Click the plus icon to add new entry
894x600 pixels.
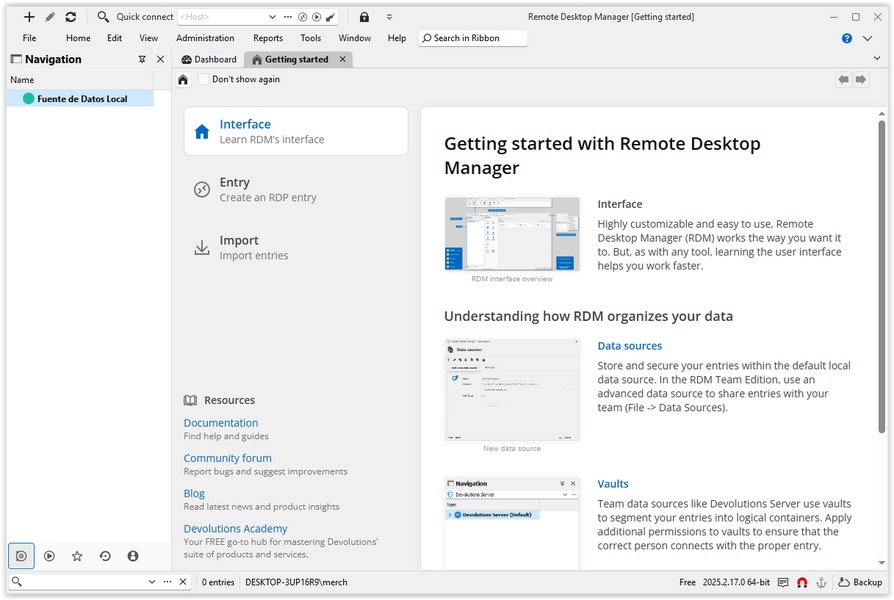pyautogui.click(x=29, y=17)
